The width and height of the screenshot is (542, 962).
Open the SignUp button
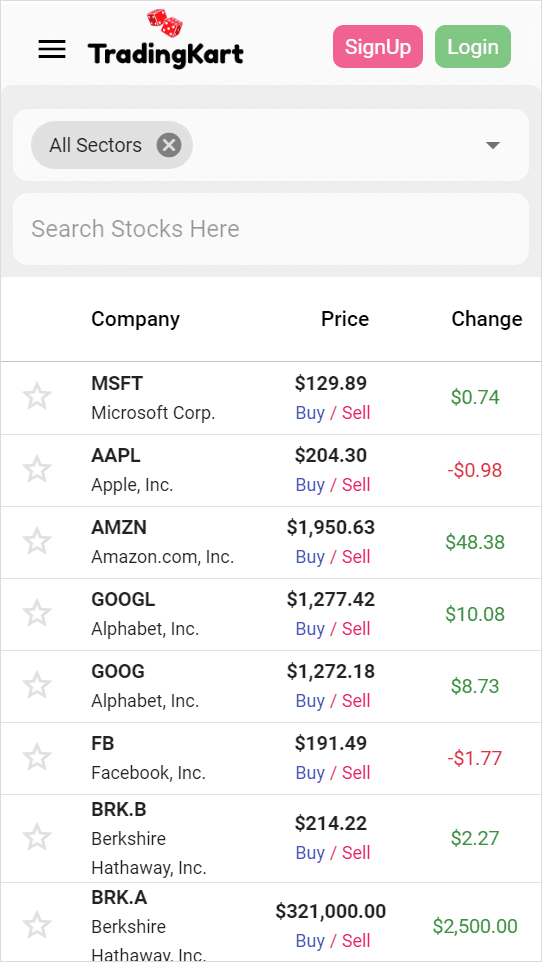[x=378, y=47]
